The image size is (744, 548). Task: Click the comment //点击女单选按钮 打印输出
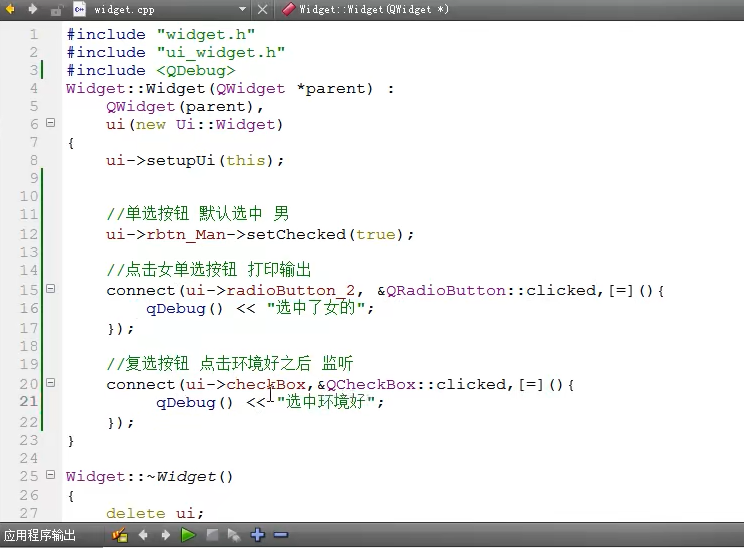point(209,270)
